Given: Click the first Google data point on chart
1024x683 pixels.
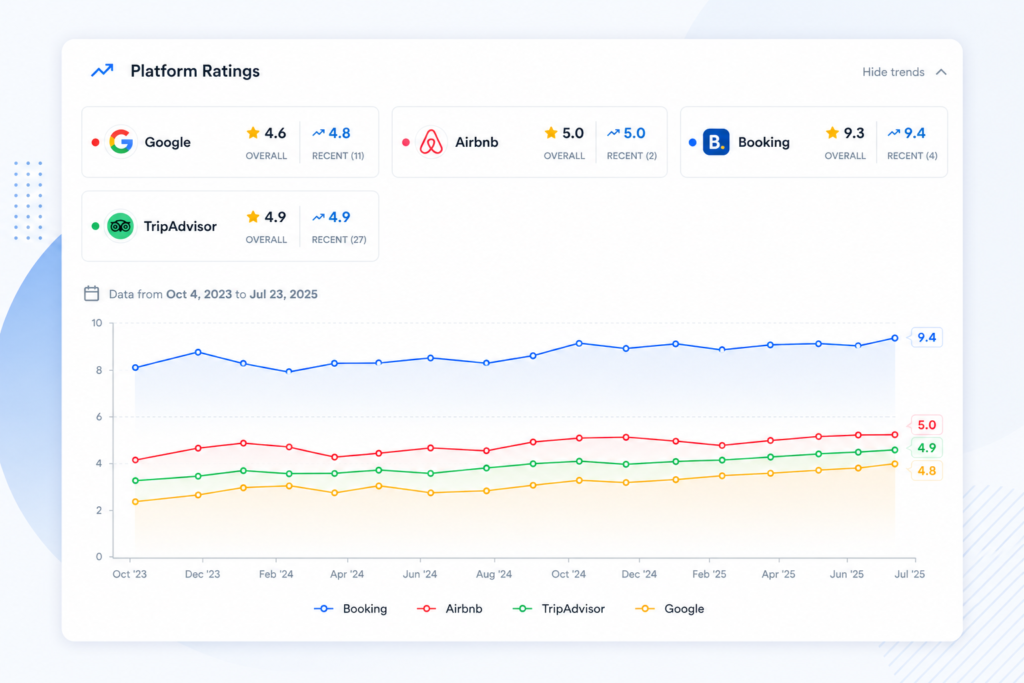Looking at the screenshot, I should click(135, 501).
